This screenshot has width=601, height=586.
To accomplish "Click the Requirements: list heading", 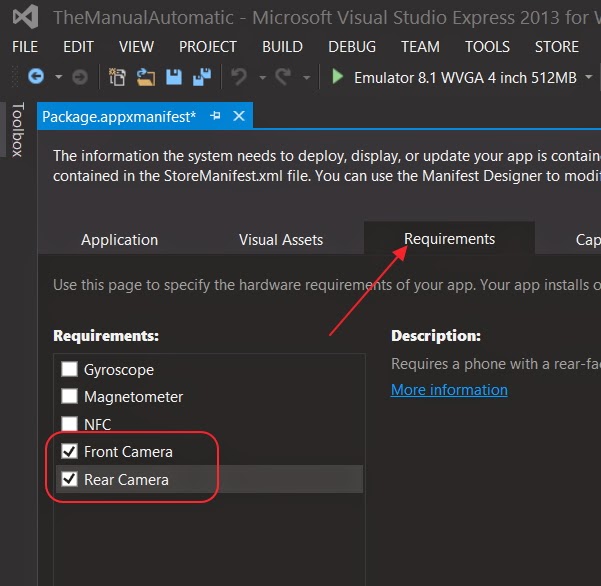I will [x=106, y=335].
